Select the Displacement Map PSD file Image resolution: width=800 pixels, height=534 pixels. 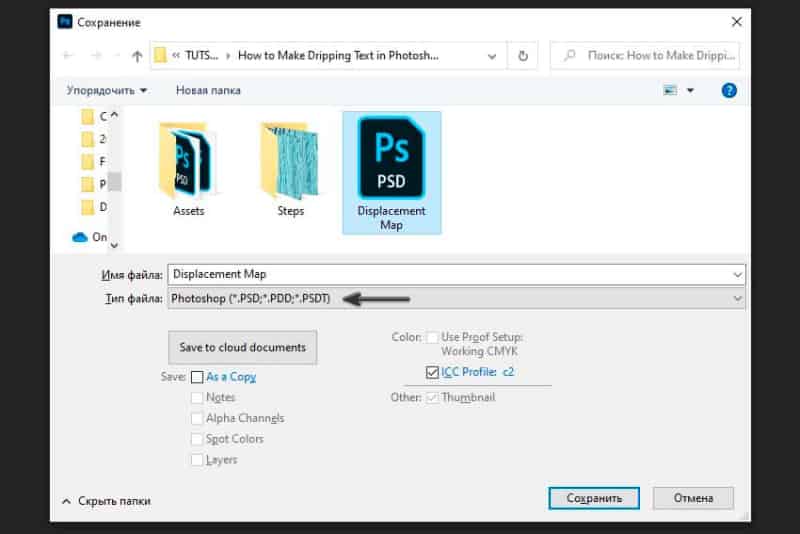pos(391,173)
